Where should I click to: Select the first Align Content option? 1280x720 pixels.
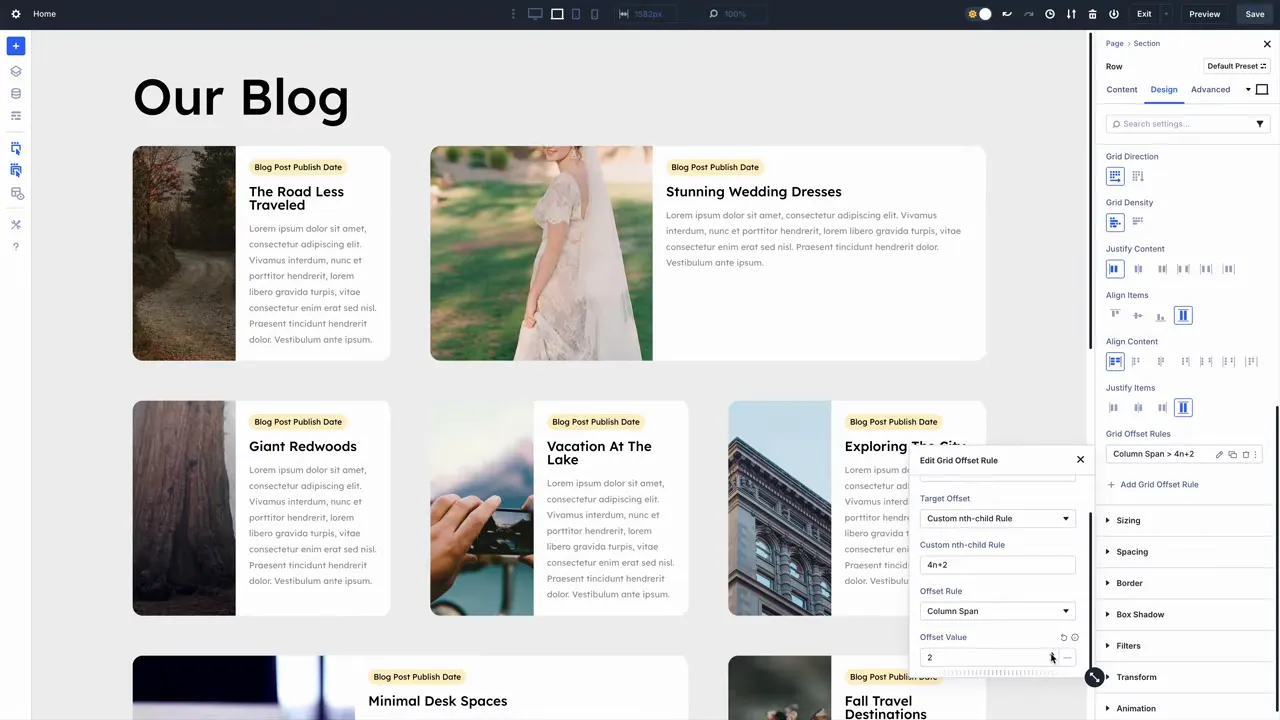(x=1115, y=361)
